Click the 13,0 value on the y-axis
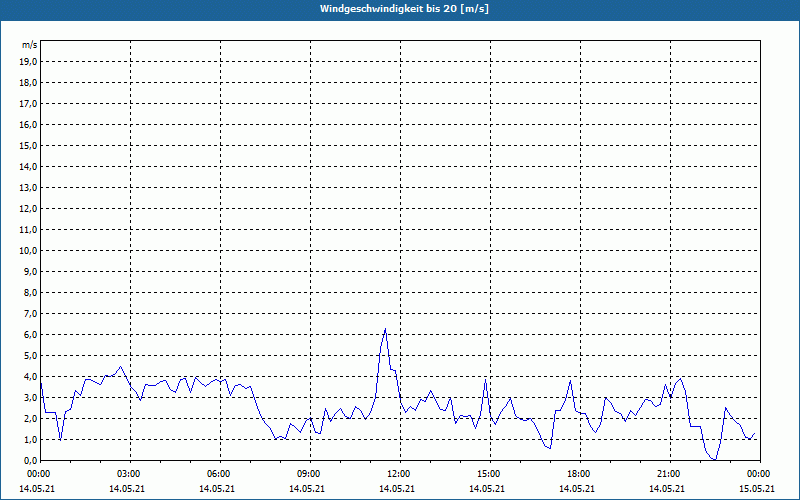800x500 pixels. (x=28, y=188)
